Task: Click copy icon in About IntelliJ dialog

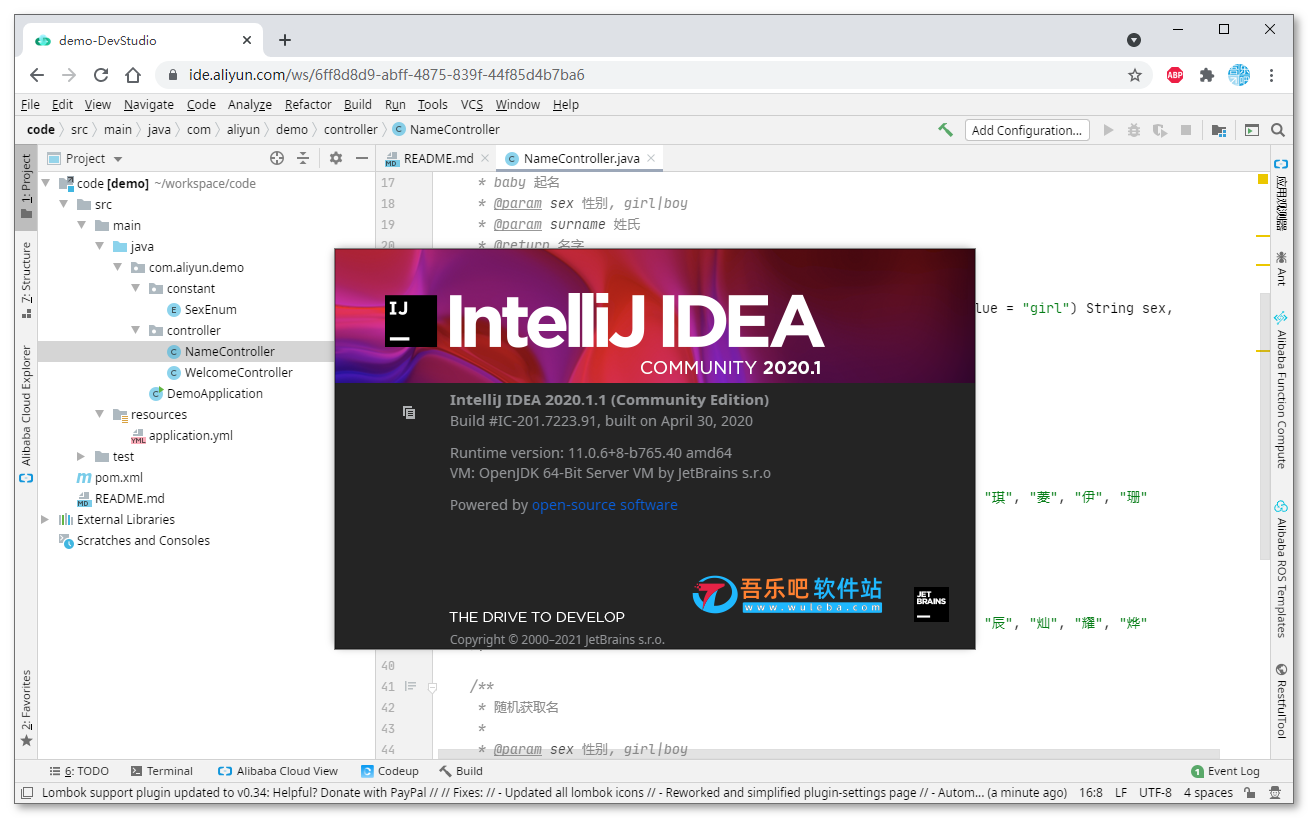Action: tap(409, 412)
